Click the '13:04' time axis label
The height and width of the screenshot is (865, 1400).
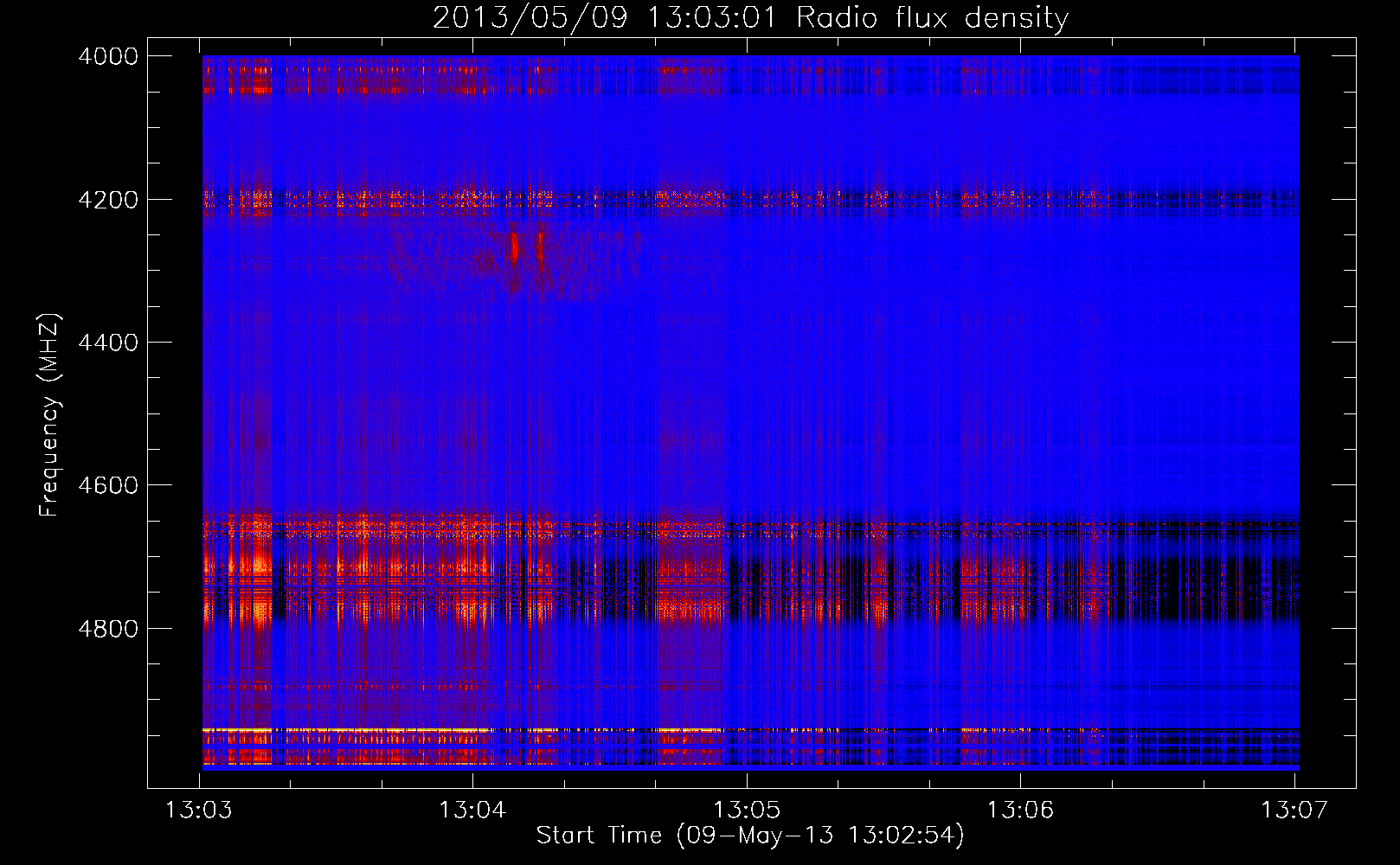pos(472,811)
